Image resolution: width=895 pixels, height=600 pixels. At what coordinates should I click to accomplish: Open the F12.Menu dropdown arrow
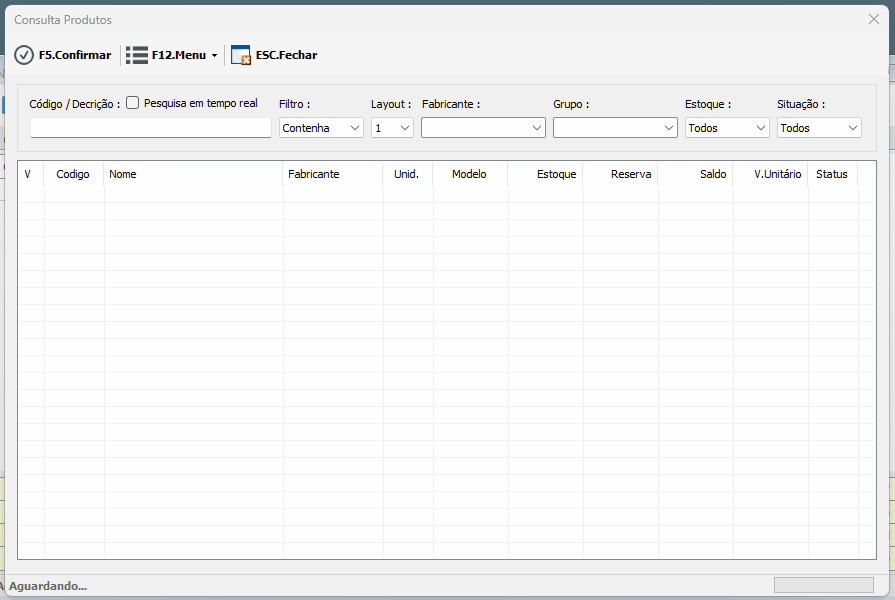coord(214,56)
